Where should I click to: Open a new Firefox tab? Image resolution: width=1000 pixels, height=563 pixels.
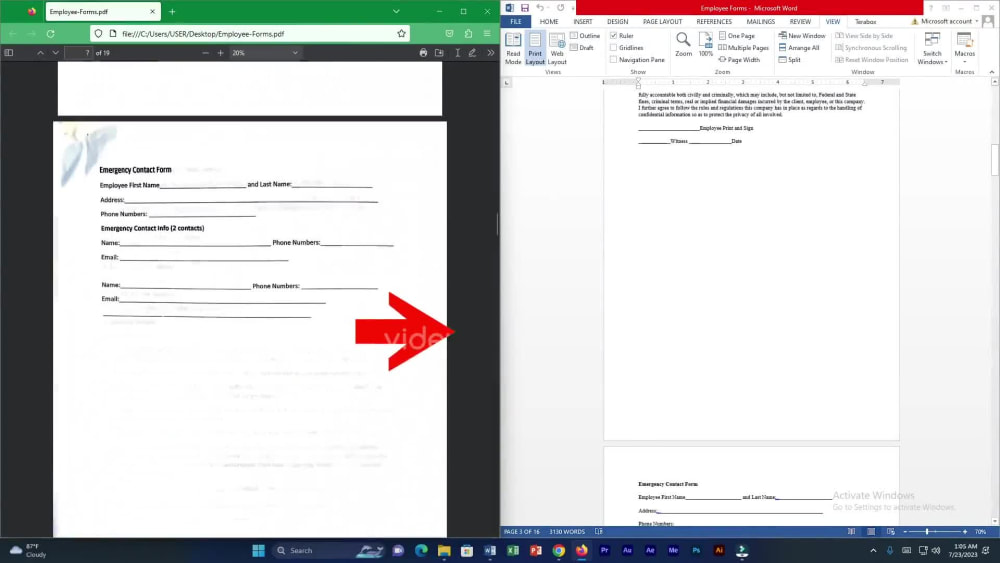[172, 11]
